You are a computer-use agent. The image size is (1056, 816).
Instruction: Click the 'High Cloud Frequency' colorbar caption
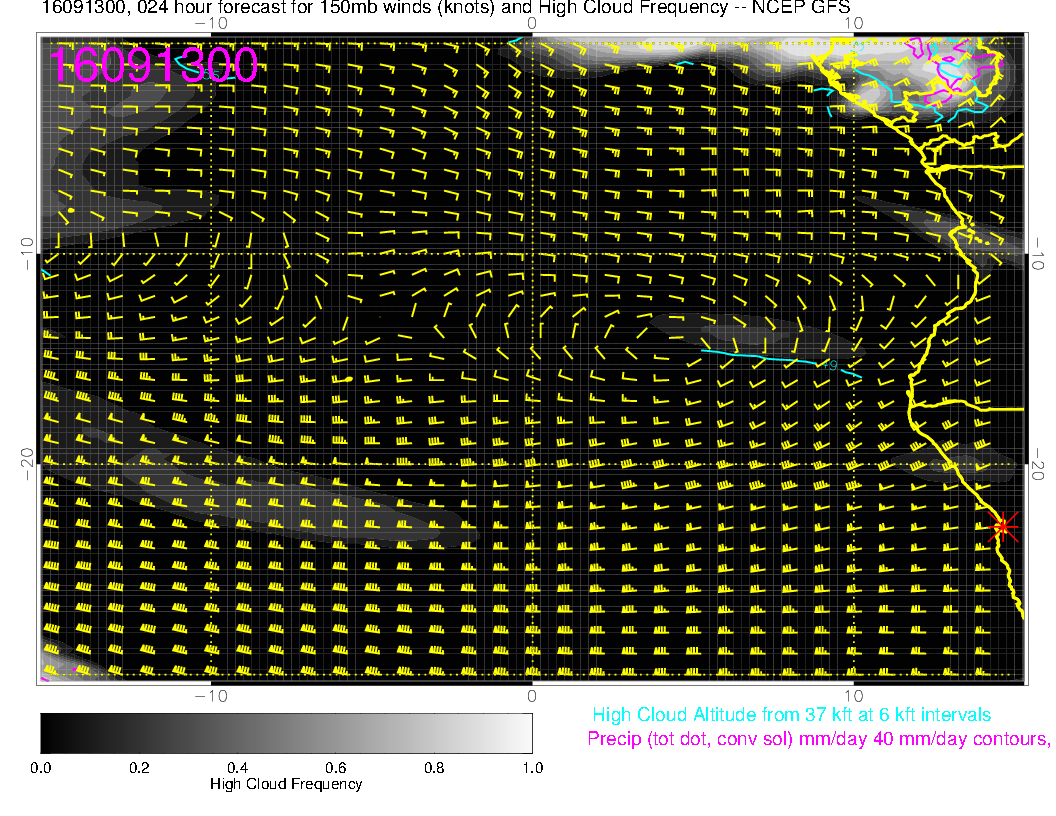click(286, 785)
